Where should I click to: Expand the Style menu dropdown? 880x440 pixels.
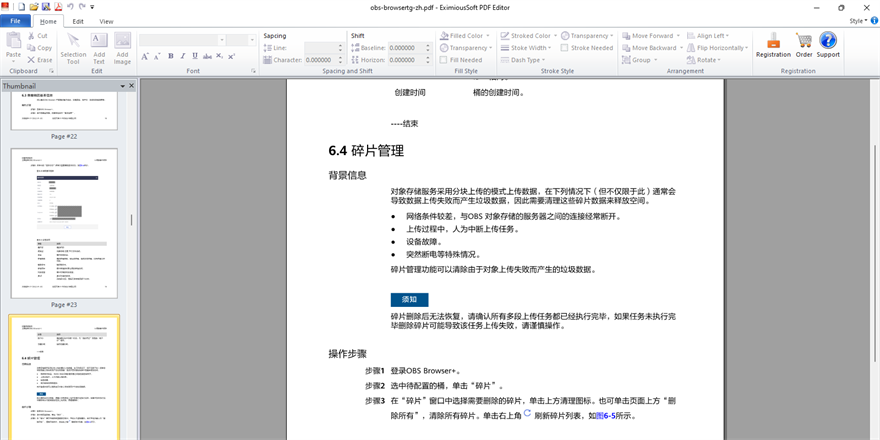[858, 20]
